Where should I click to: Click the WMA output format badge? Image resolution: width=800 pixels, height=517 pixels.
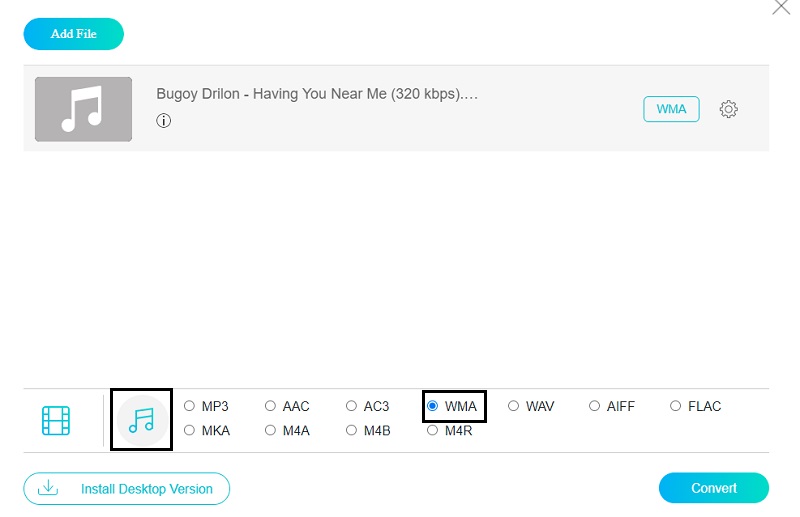pos(671,109)
